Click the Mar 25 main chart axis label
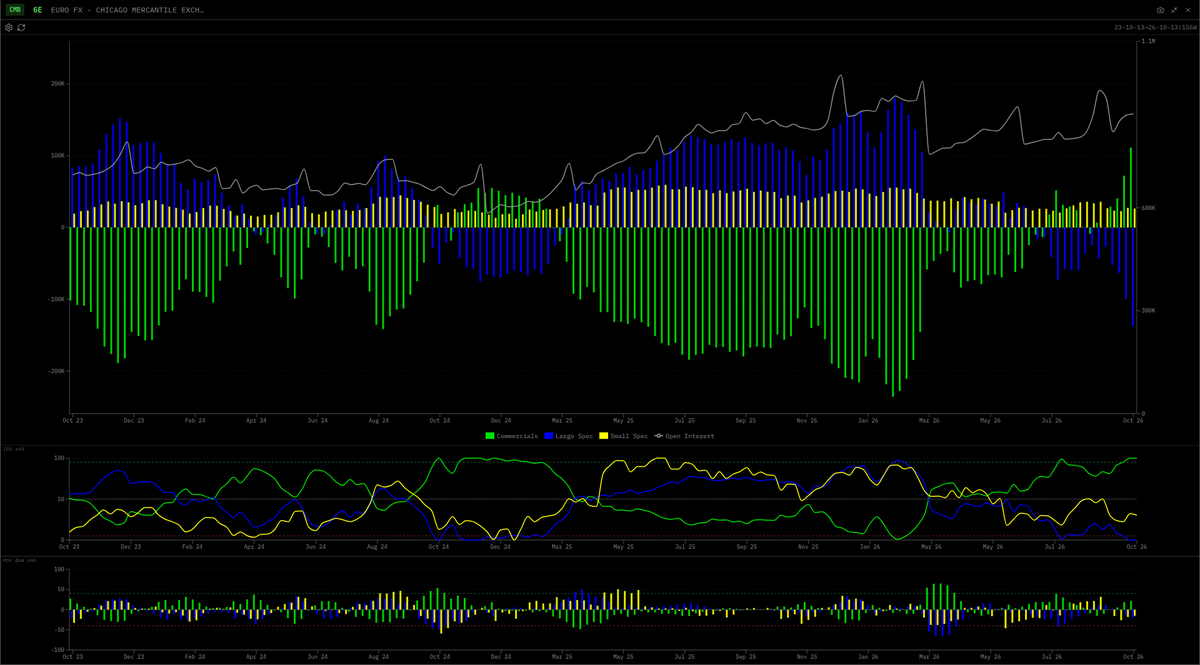The width and height of the screenshot is (1200, 665). (x=564, y=421)
